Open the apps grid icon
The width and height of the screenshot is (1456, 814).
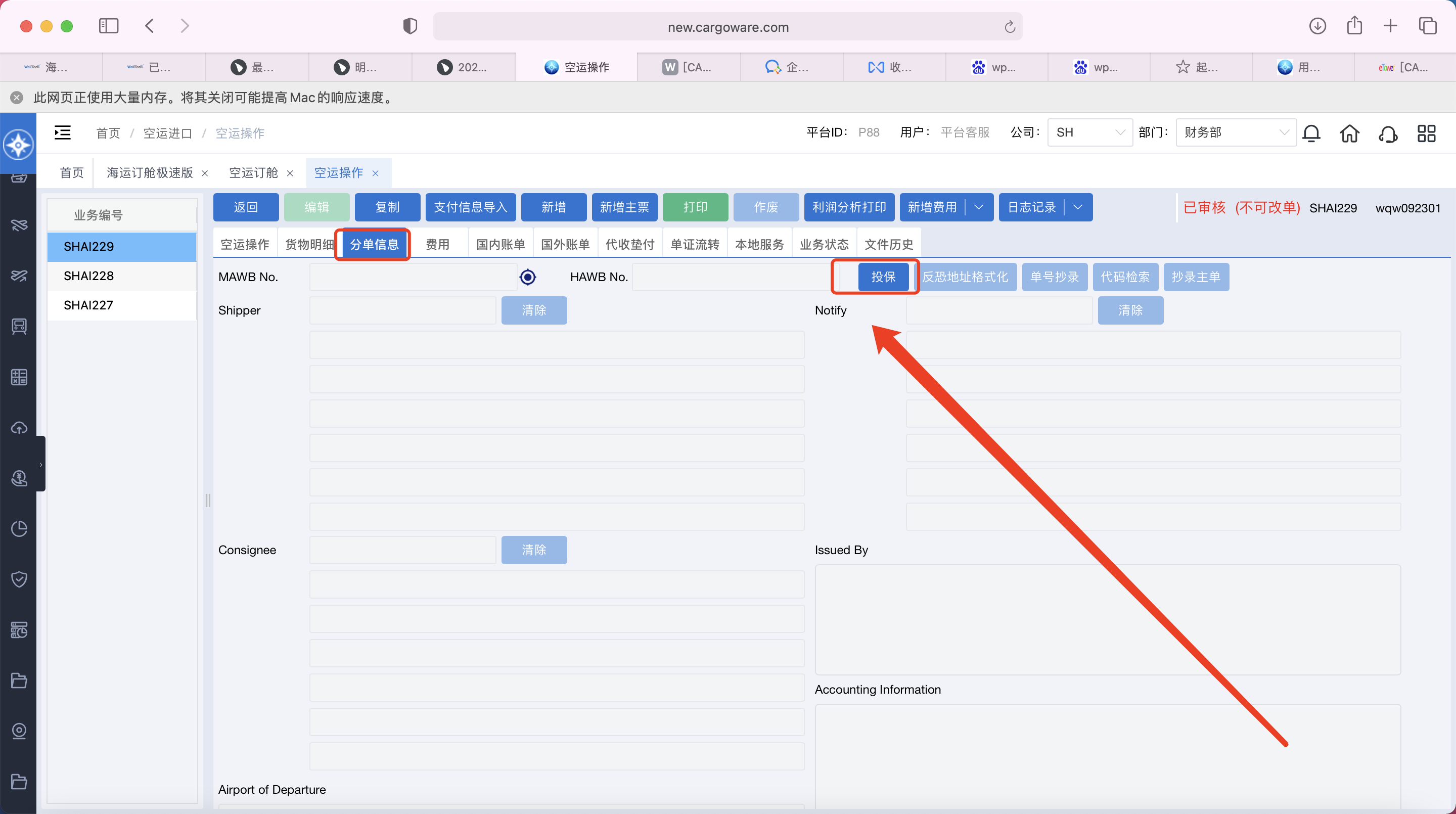pyautogui.click(x=1426, y=133)
